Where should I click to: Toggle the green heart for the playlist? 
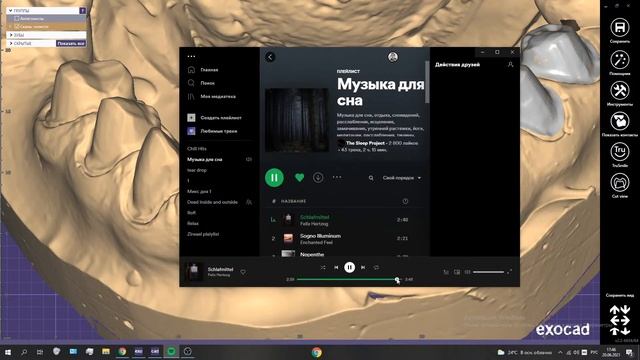tap(299, 178)
